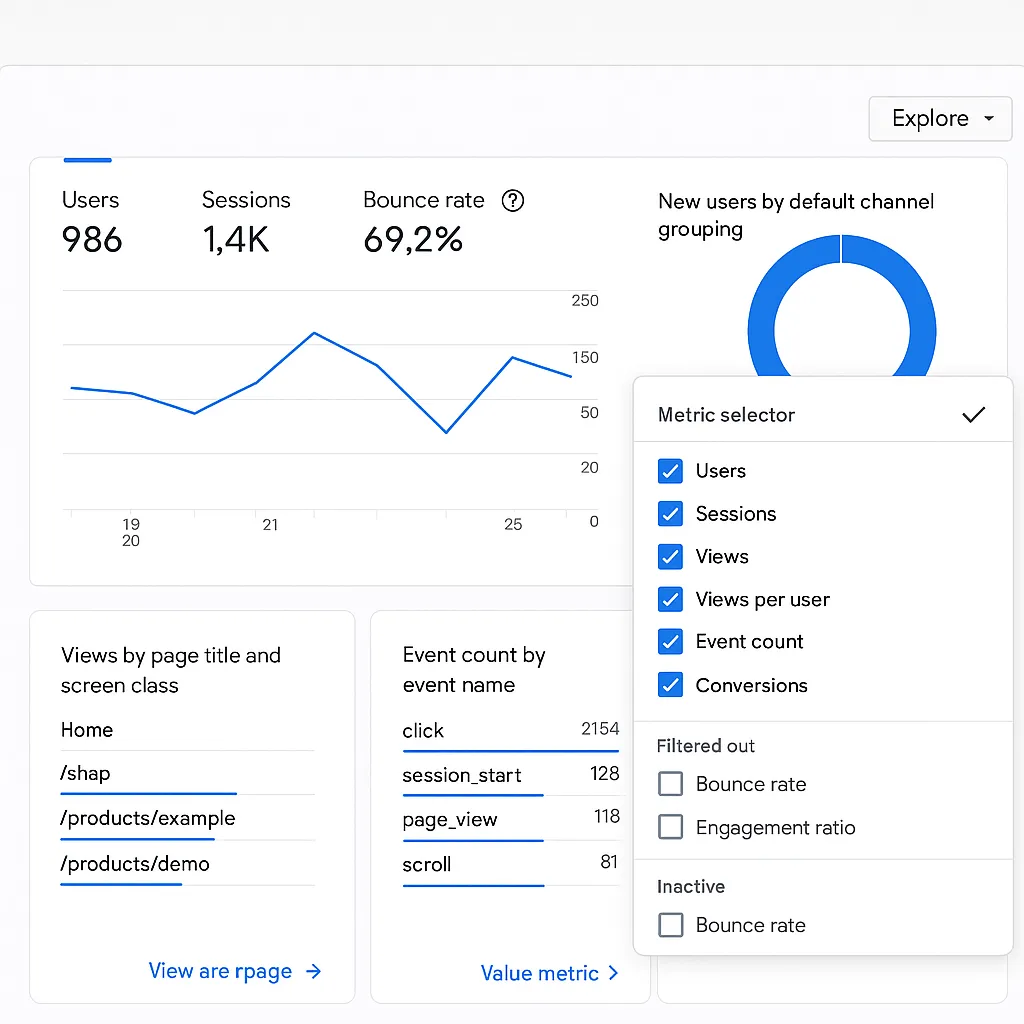Uncheck the Conversions metric checkbox
Screen dimensions: 1024x1024
coord(670,685)
